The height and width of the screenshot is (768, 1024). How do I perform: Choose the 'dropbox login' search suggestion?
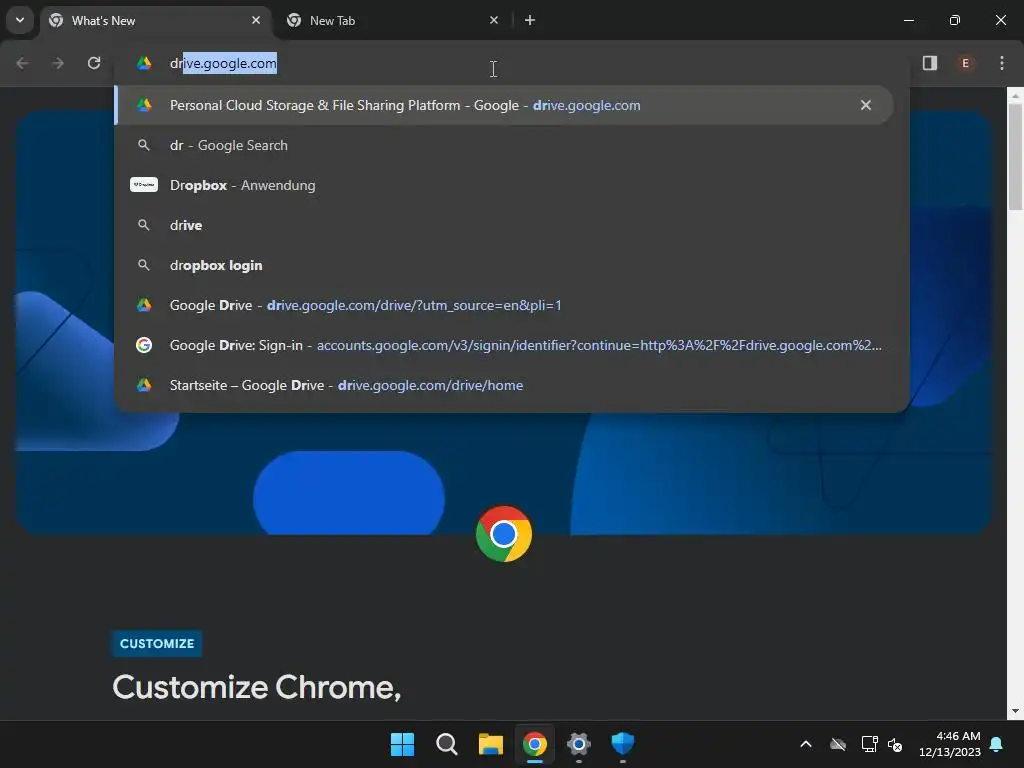(x=504, y=265)
